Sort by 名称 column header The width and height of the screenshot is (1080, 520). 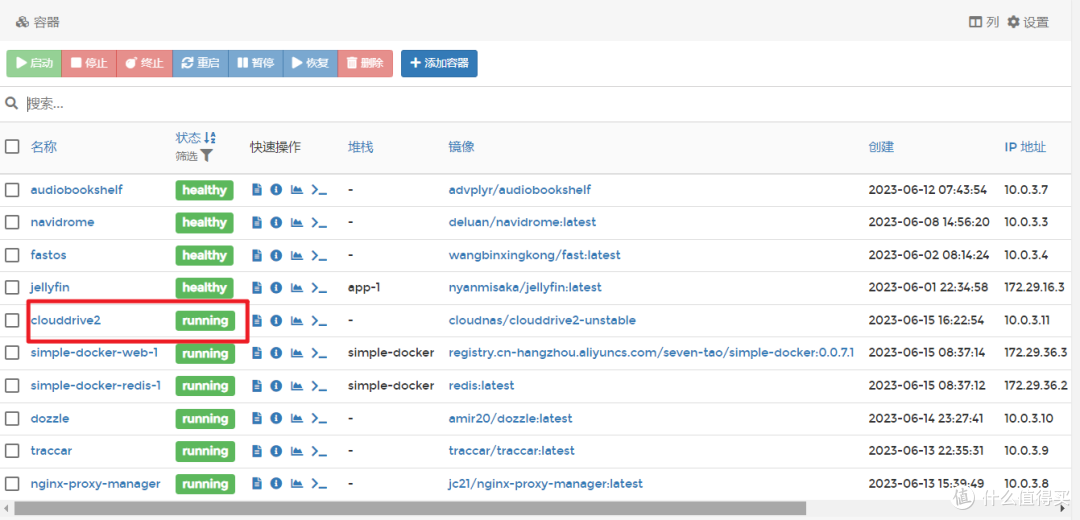click(44, 147)
